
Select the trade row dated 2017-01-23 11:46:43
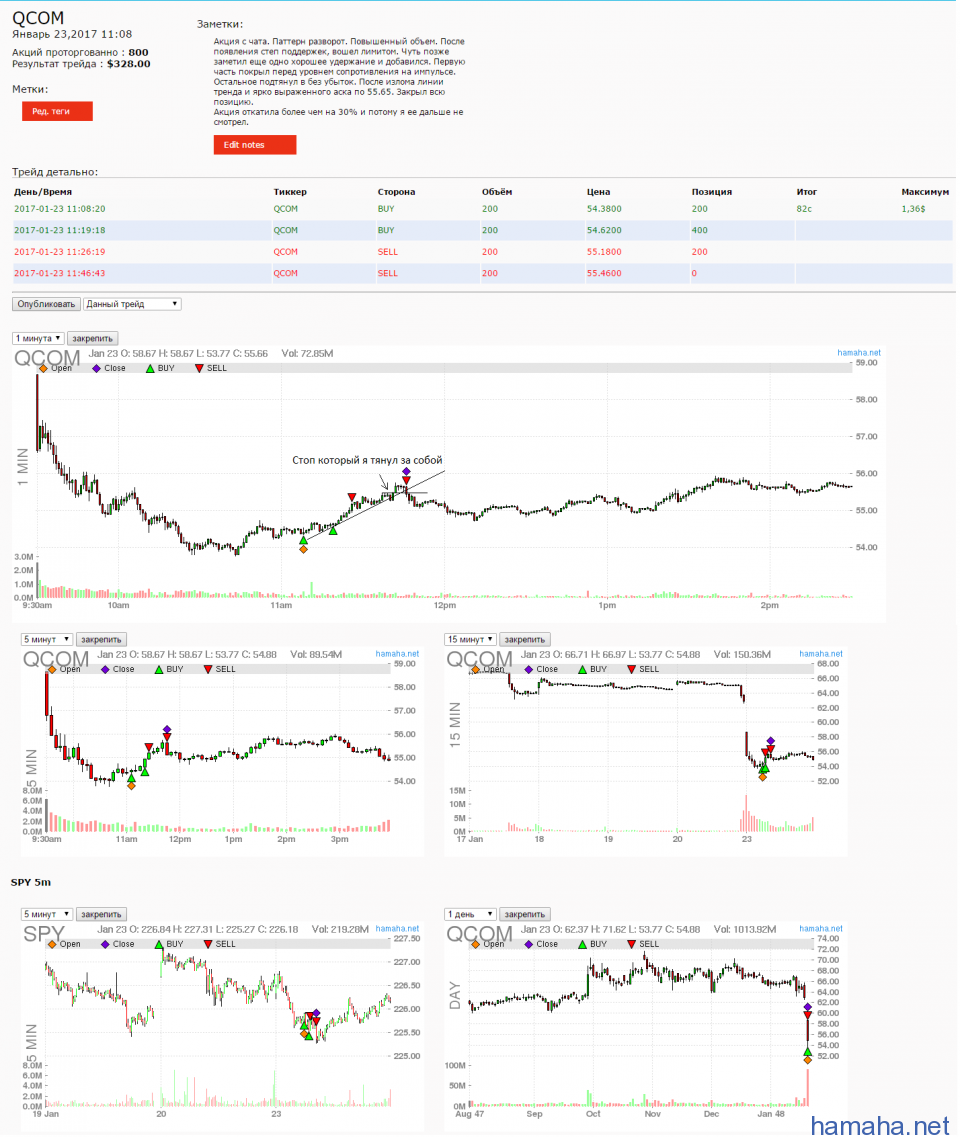click(482, 273)
